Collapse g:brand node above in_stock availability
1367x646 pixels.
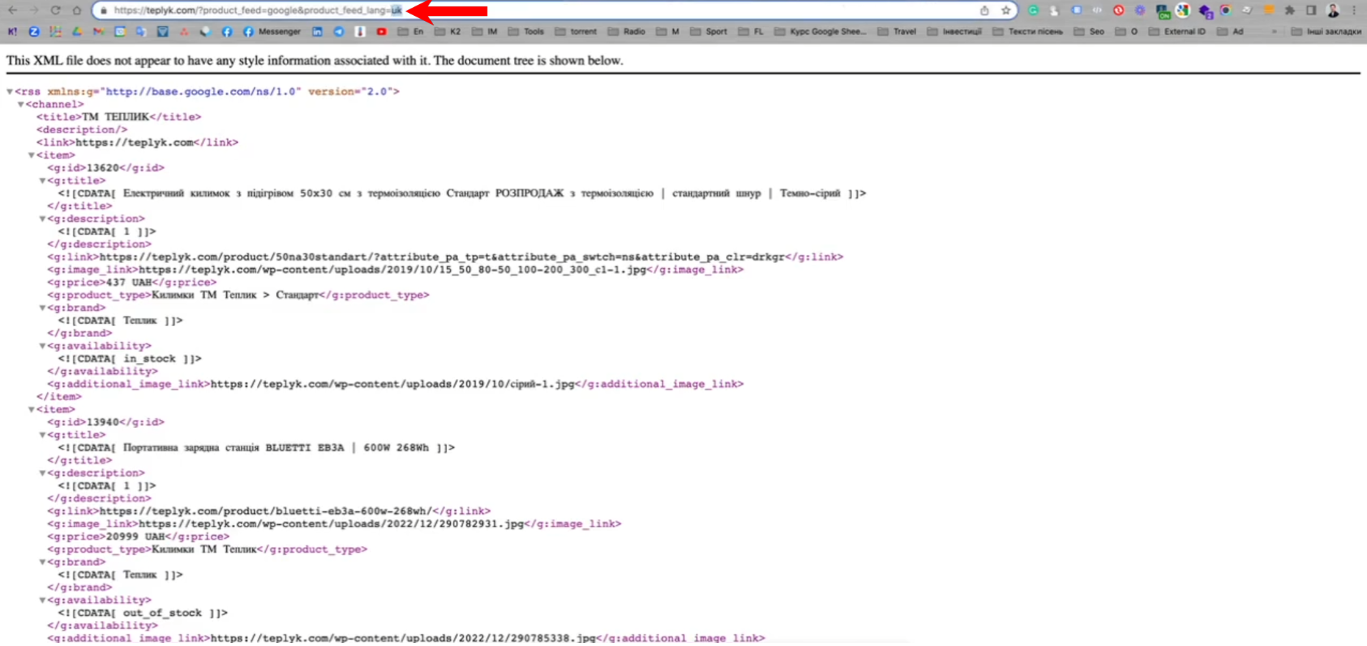[42, 308]
